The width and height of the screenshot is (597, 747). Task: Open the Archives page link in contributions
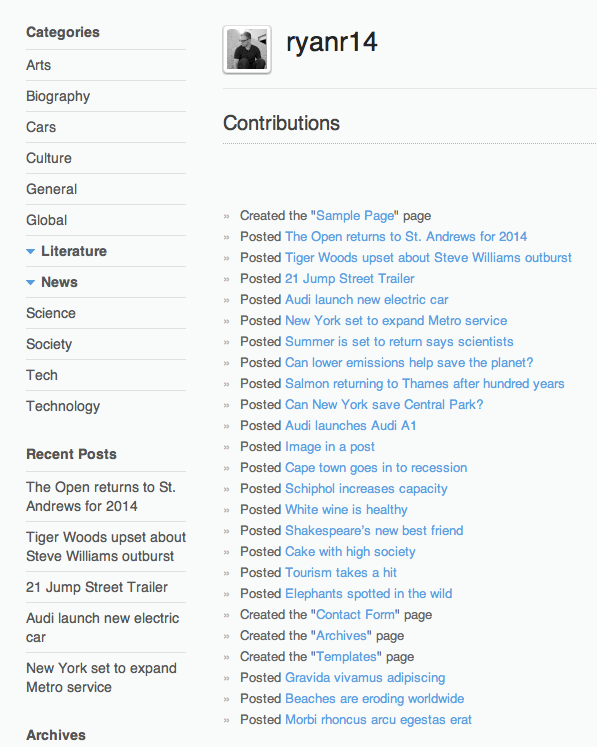341,636
